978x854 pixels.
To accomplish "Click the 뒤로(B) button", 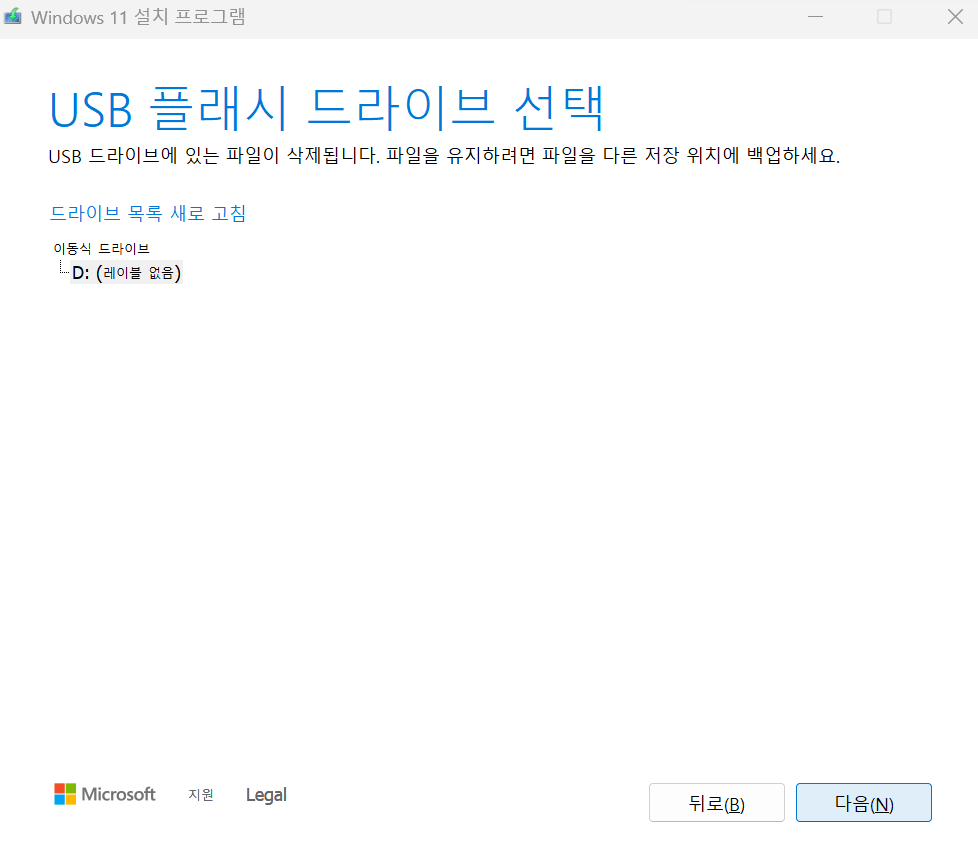I will click(x=717, y=802).
